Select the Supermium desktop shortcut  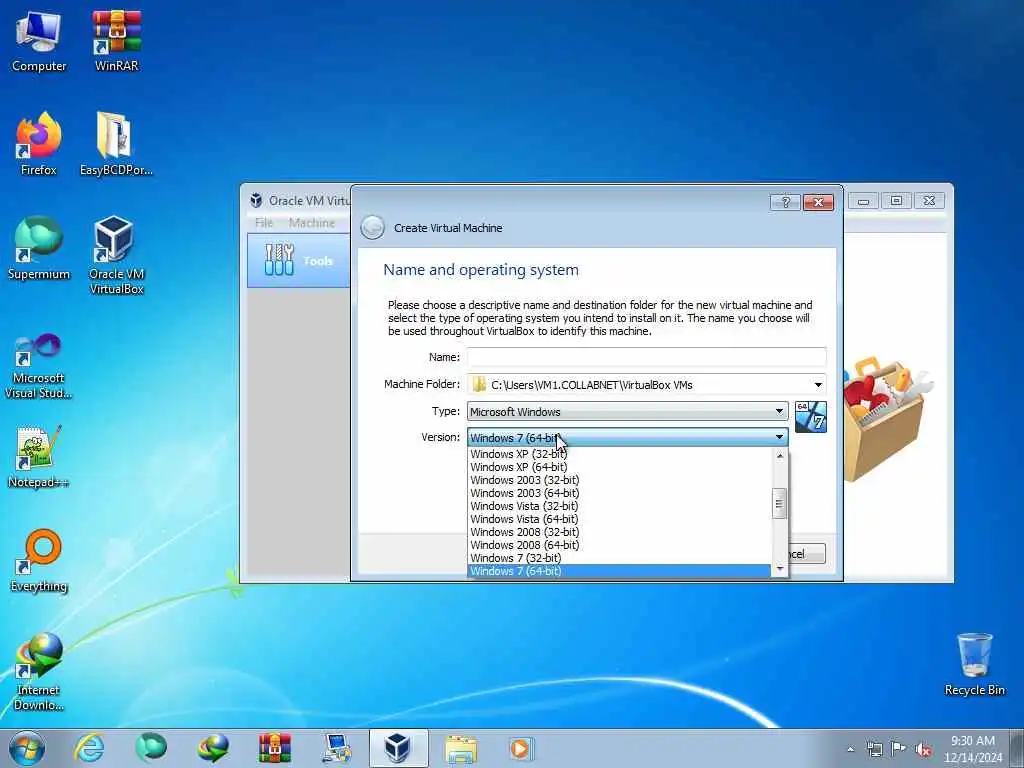[39, 248]
